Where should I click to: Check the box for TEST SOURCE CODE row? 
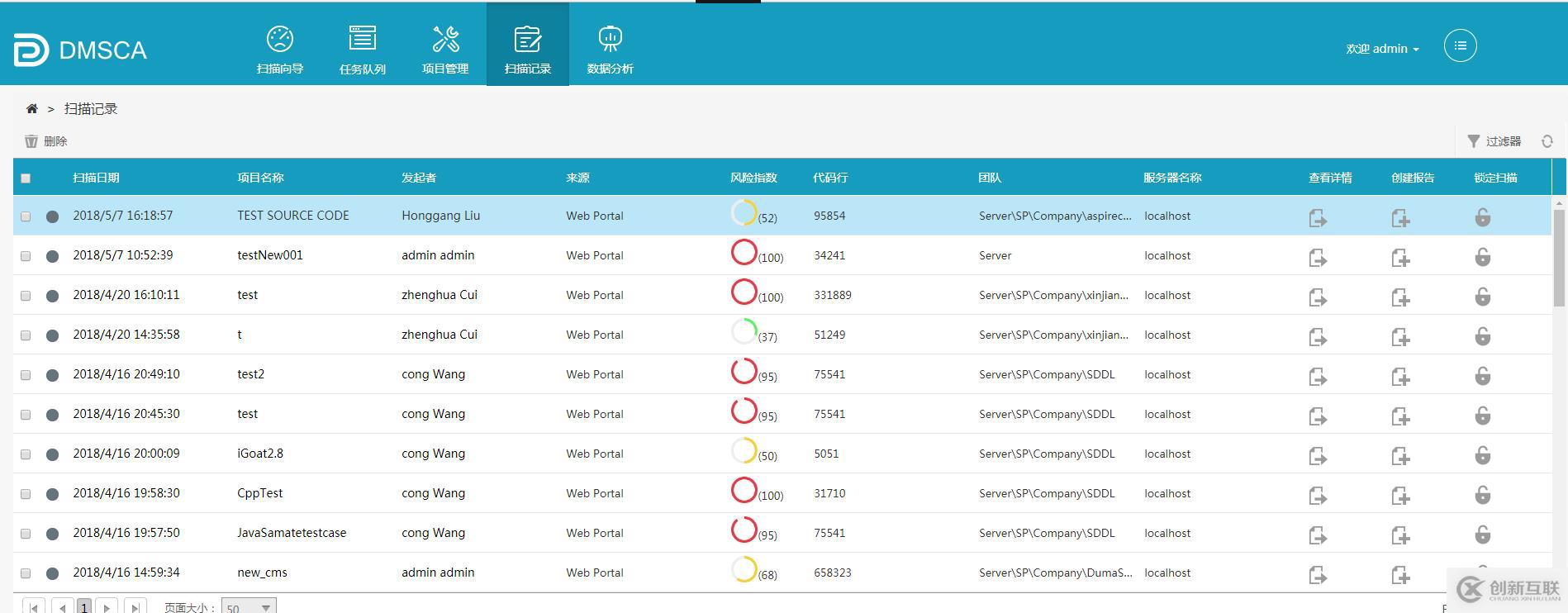(x=26, y=216)
